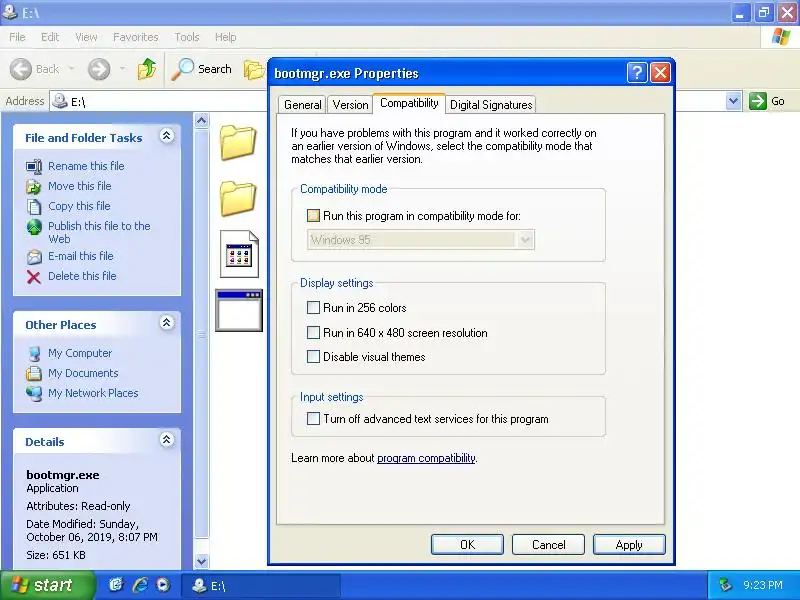This screenshot has width=800, height=600.
Task: Select the blank window application icon
Action: point(239,310)
